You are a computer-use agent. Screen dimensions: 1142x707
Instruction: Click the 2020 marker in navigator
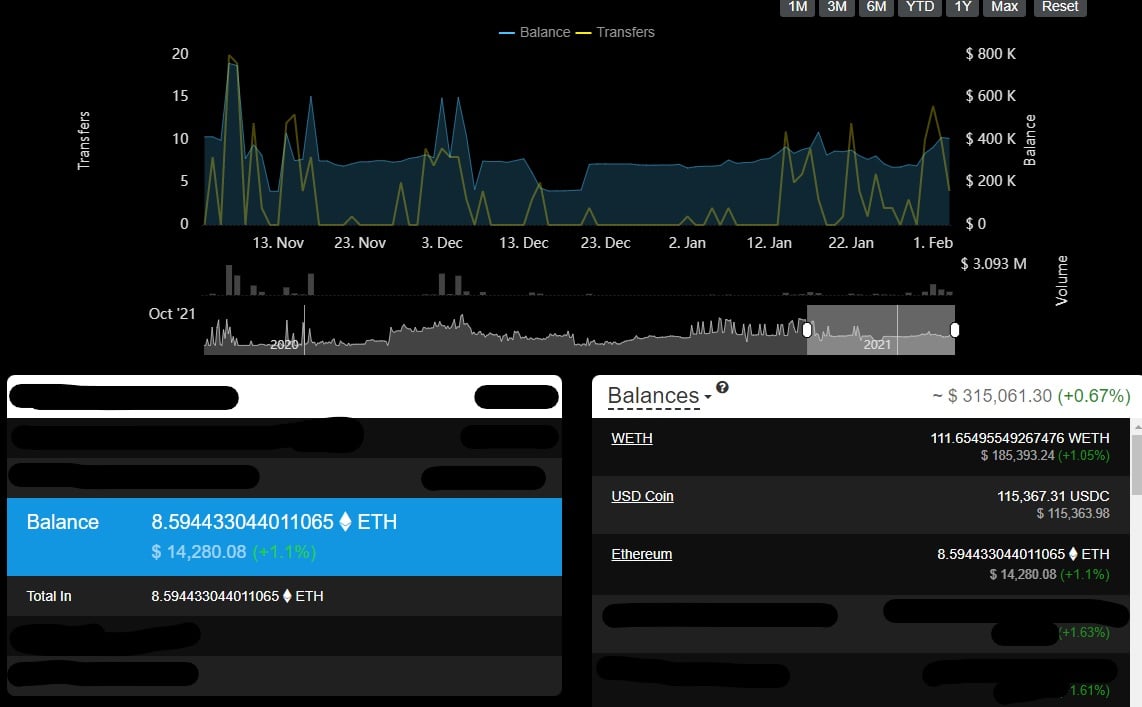coord(284,344)
